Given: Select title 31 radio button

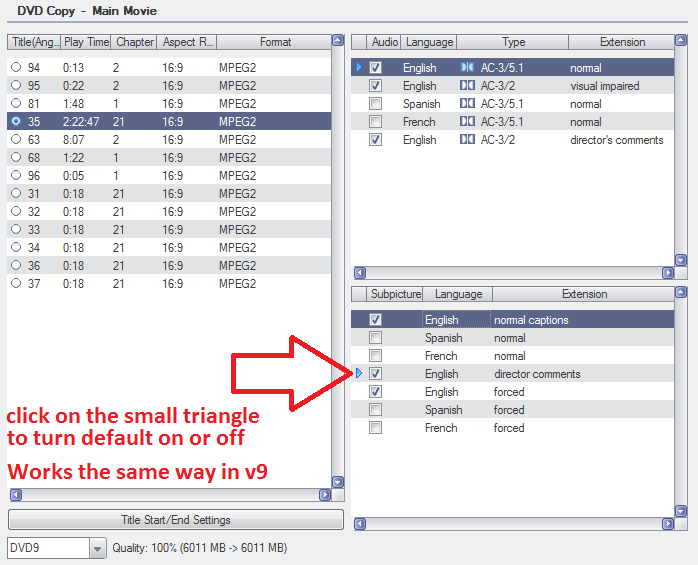Looking at the screenshot, I should point(16,193).
